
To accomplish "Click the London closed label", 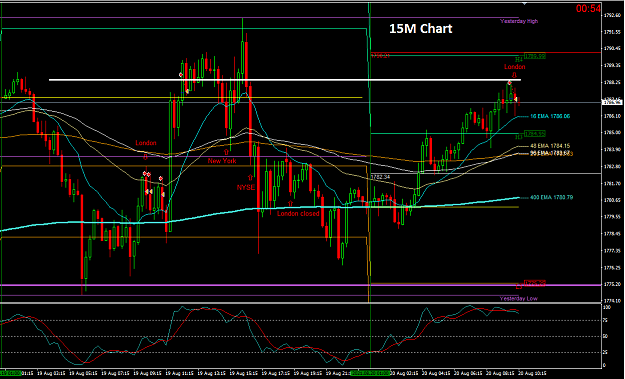I will pos(298,214).
